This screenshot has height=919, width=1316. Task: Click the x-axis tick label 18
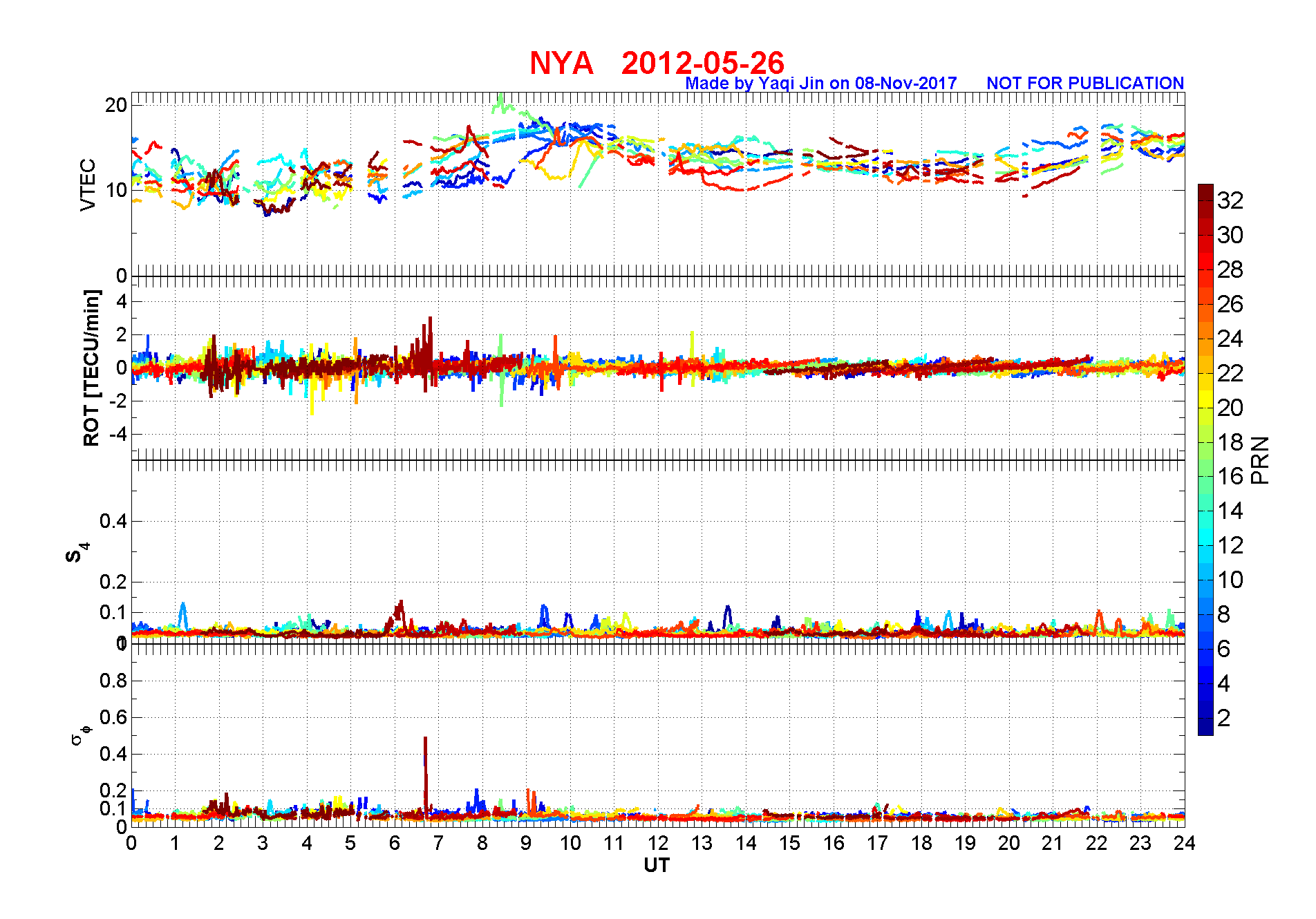point(921,843)
